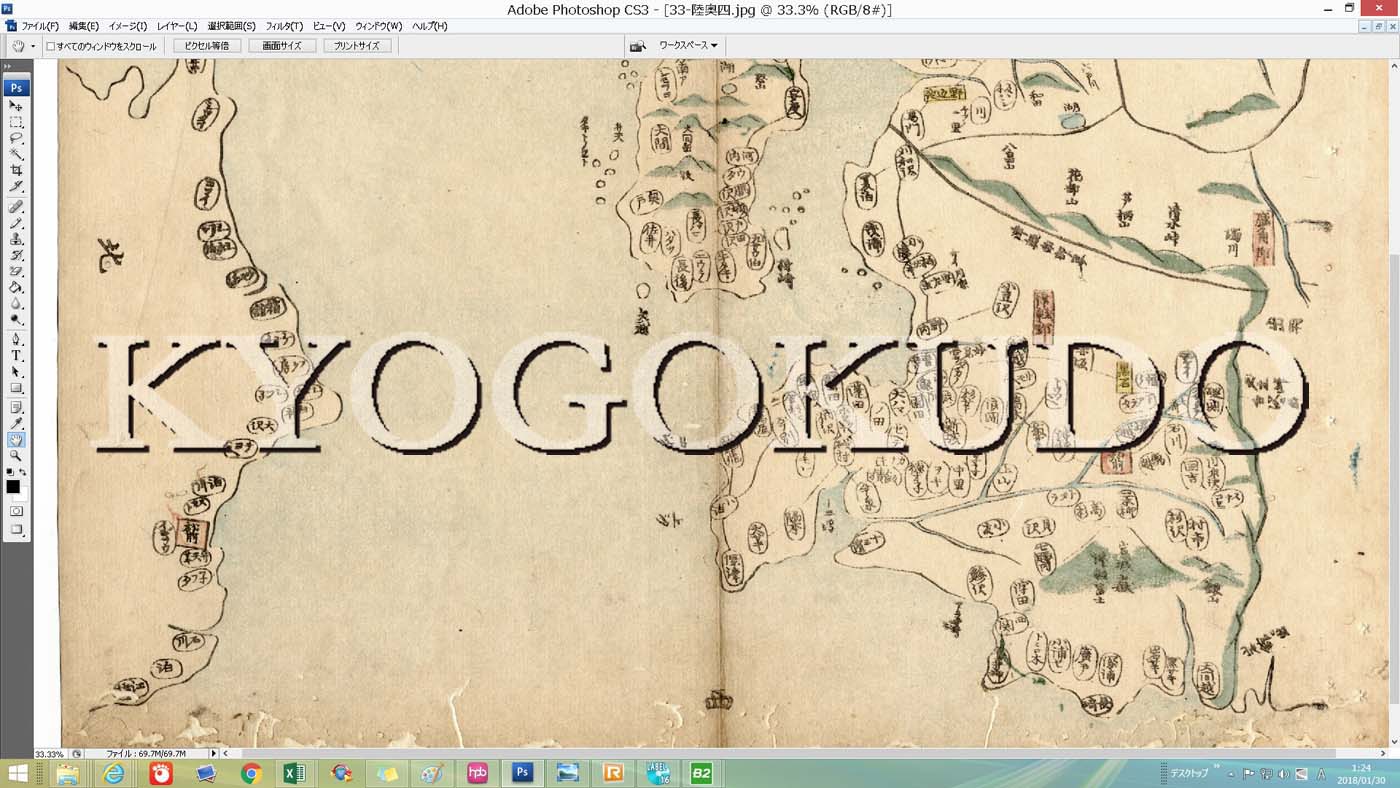Expand the デスクトップ toolbar chevron
Image resolution: width=1400 pixels, height=788 pixels.
(x=1217, y=768)
